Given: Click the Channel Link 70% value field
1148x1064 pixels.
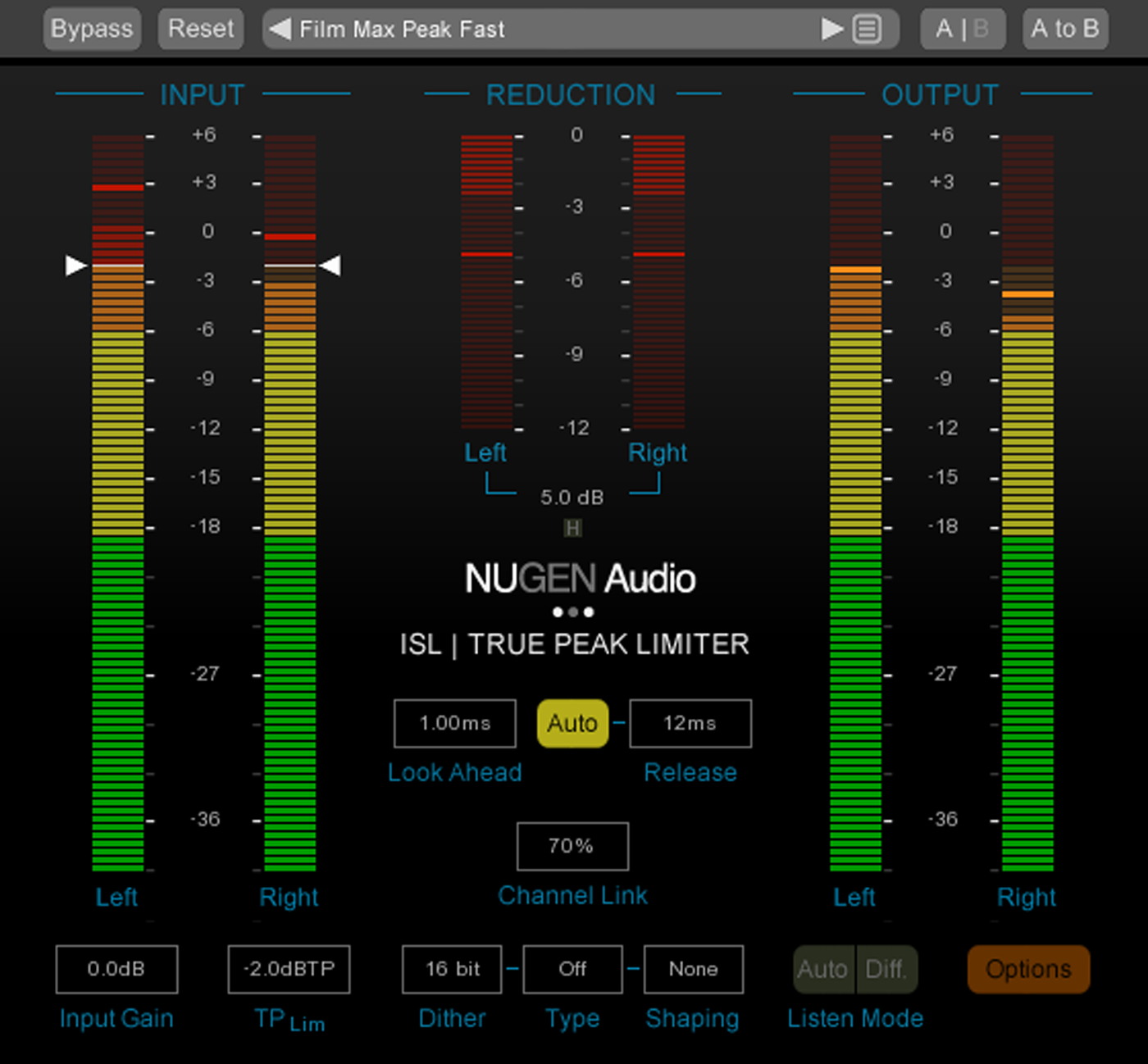Looking at the screenshot, I should (x=572, y=846).
